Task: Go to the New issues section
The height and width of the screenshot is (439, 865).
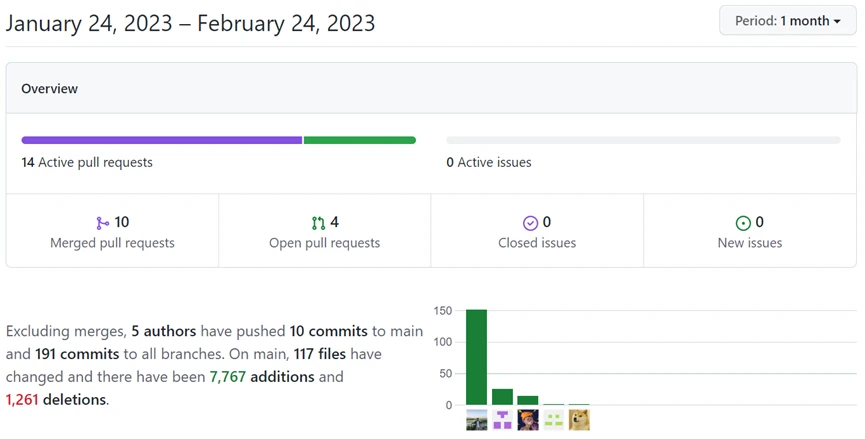Action: point(750,243)
